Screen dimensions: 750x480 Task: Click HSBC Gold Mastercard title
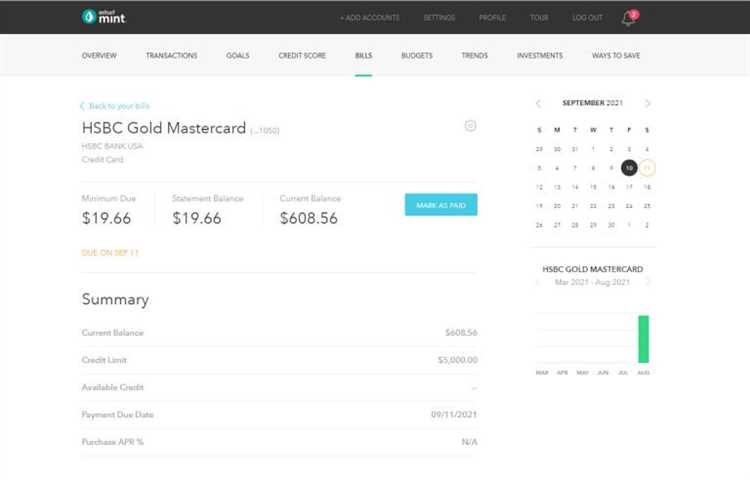point(164,128)
